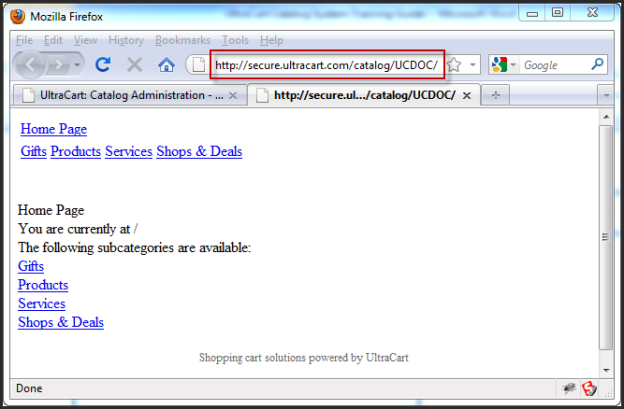Click Shops & Deals in subcategories list

(x=60, y=322)
